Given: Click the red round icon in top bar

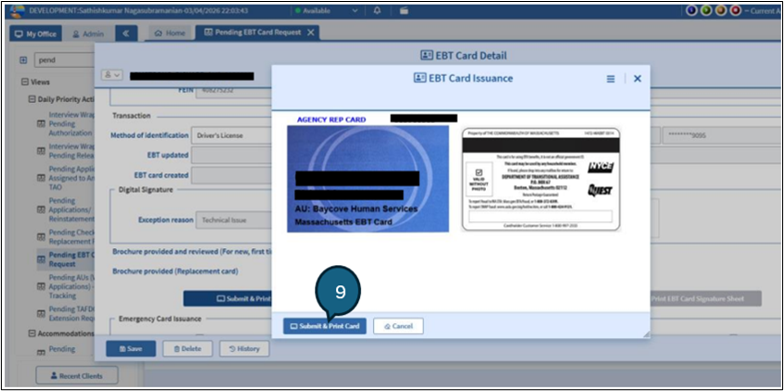Looking at the screenshot, I should [x=736, y=10].
